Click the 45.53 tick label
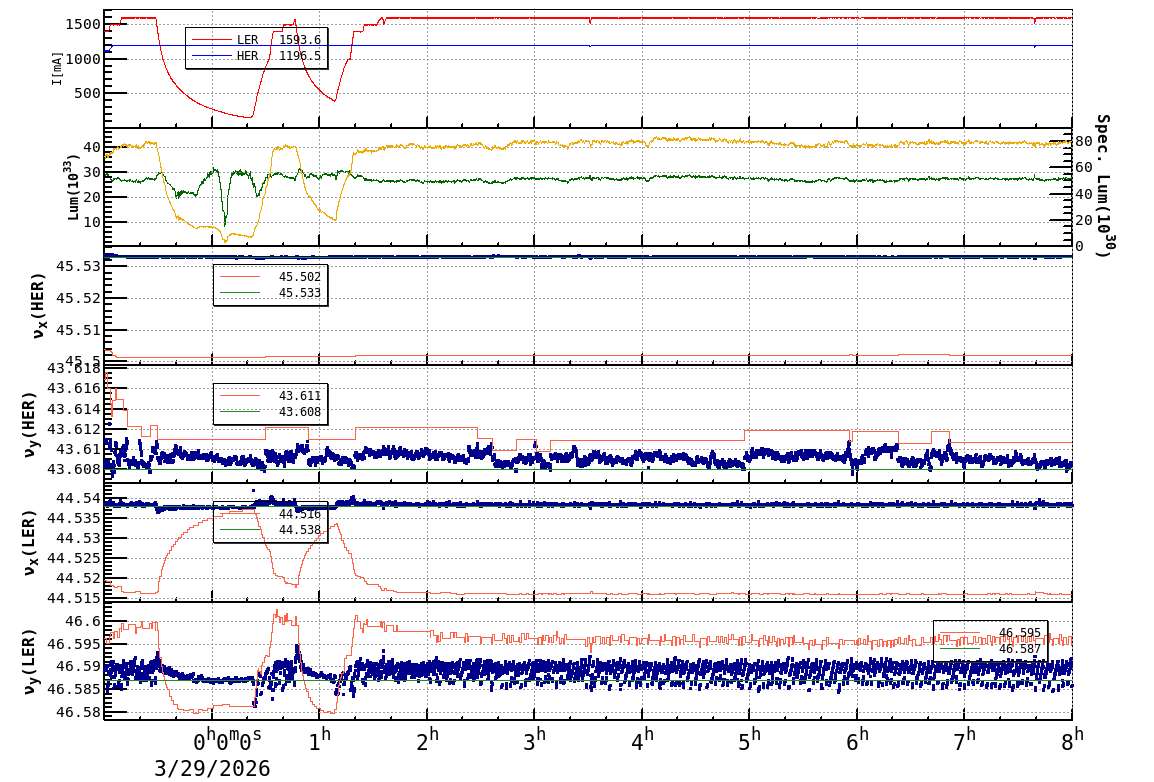The width and height of the screenshot is (1154, 782). (x=78, y=266)
